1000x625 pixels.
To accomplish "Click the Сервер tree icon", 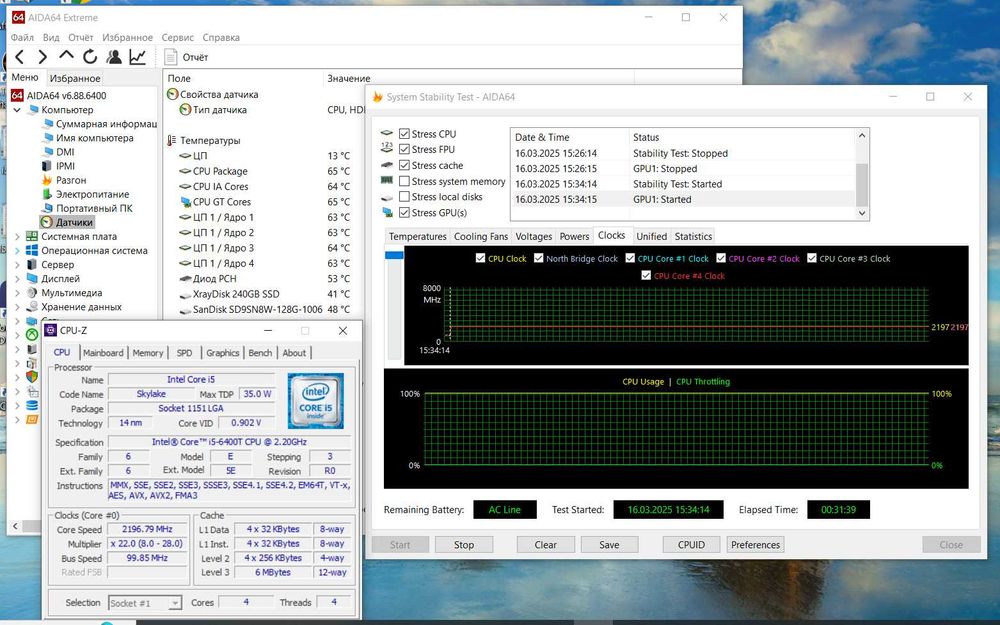I will point(32,264).
